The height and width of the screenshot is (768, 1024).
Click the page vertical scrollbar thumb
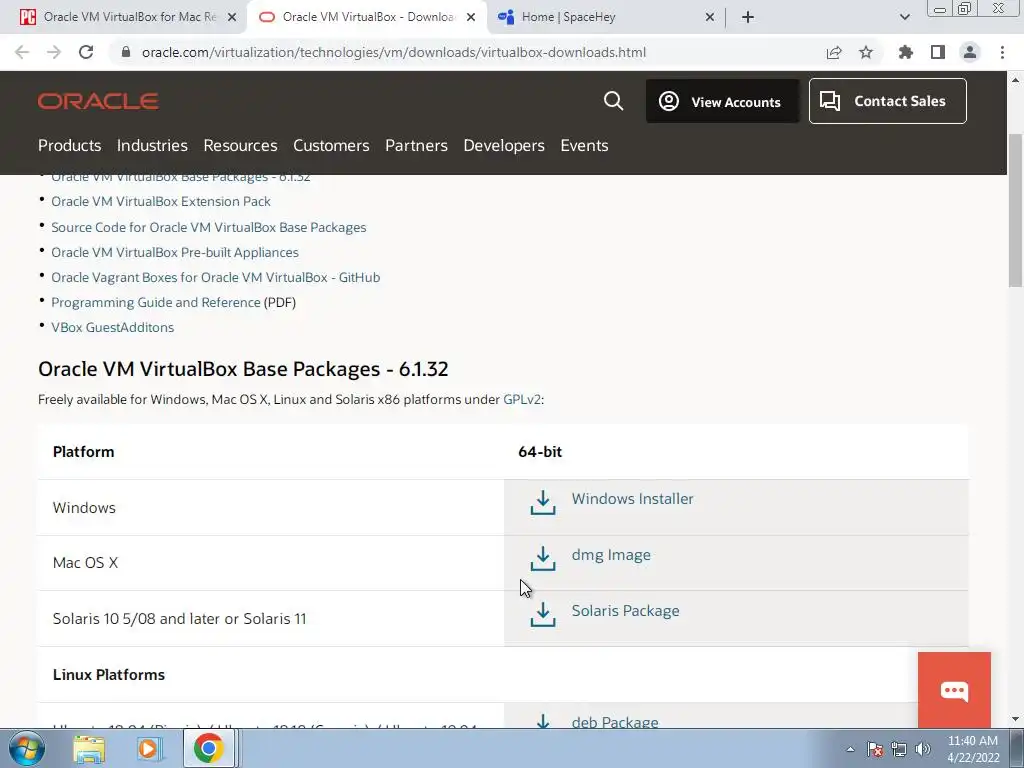point(1016,210)
